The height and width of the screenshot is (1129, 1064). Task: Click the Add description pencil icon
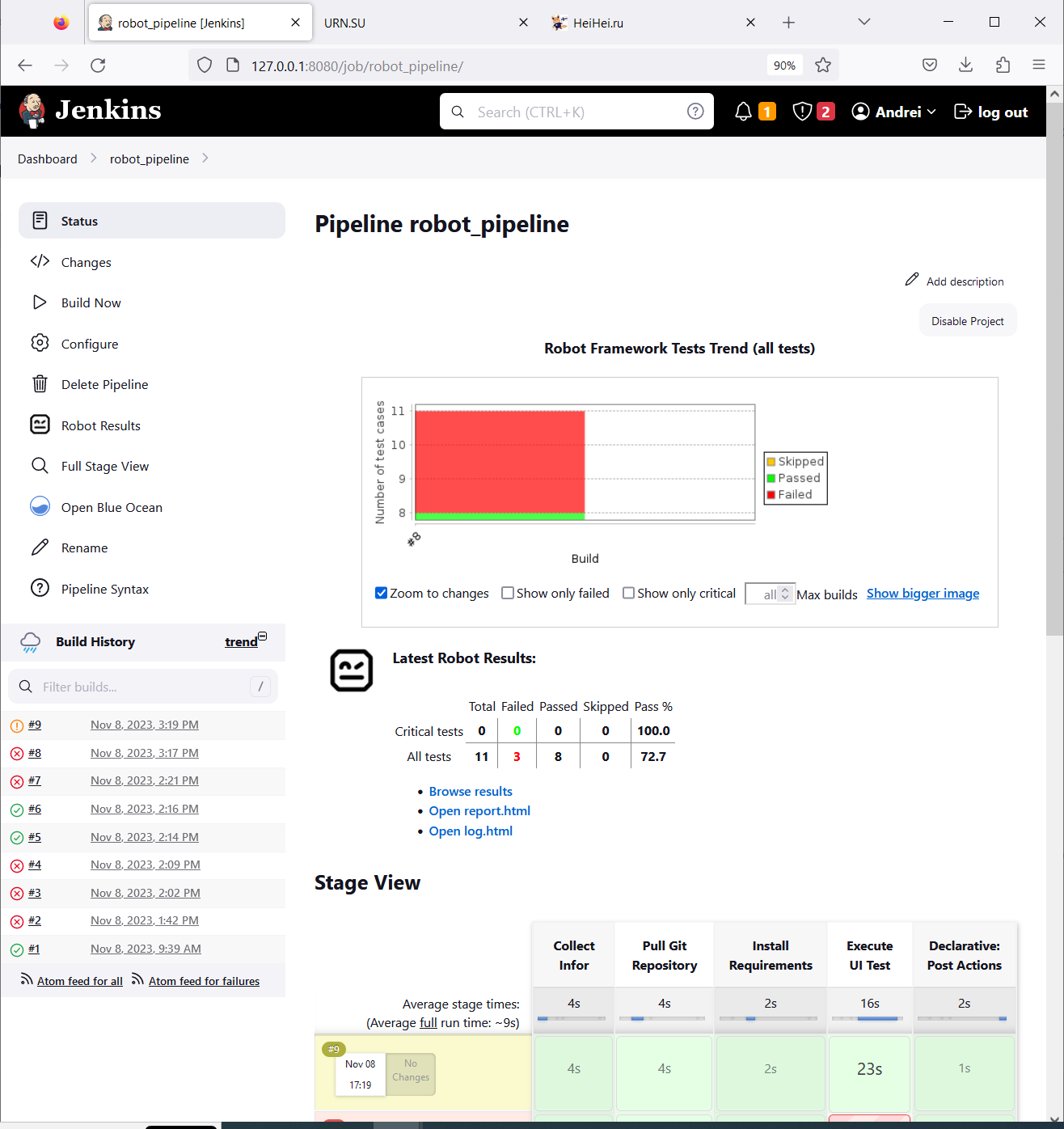coord(912,280)
